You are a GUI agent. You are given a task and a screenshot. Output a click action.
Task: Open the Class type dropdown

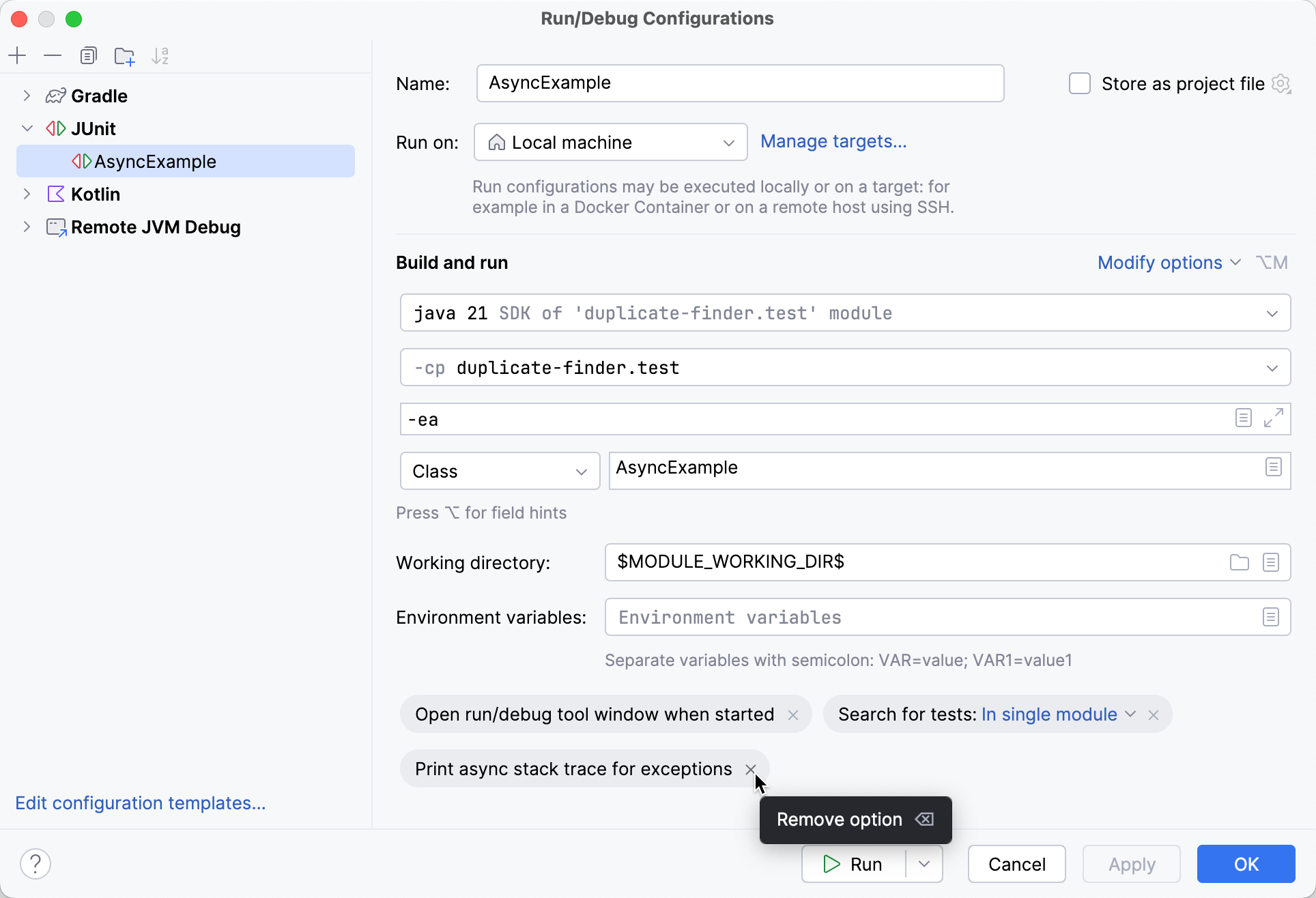[x=581, y=471]
